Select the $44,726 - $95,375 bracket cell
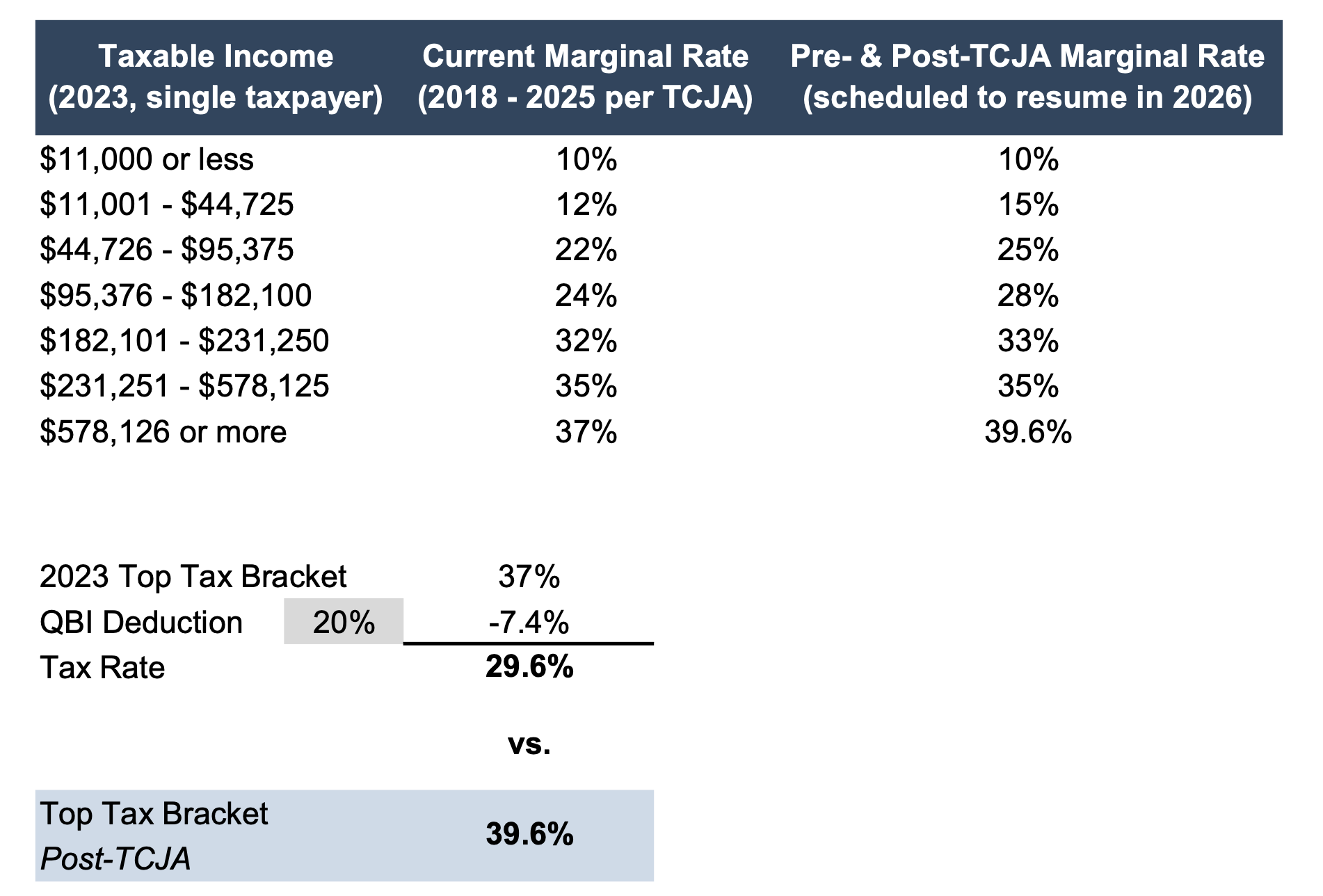The height and width of the screenshot is (896, 1323). (x=167, y=250)
